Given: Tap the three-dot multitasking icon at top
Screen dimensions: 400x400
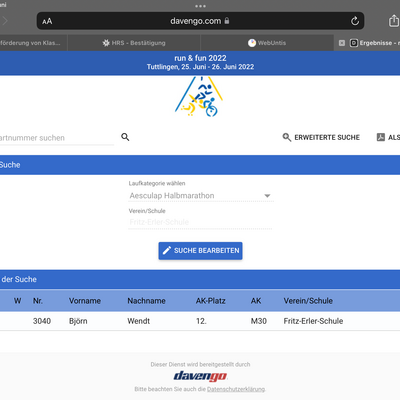Looking at the screenshot, I should [x=200, y=6].
